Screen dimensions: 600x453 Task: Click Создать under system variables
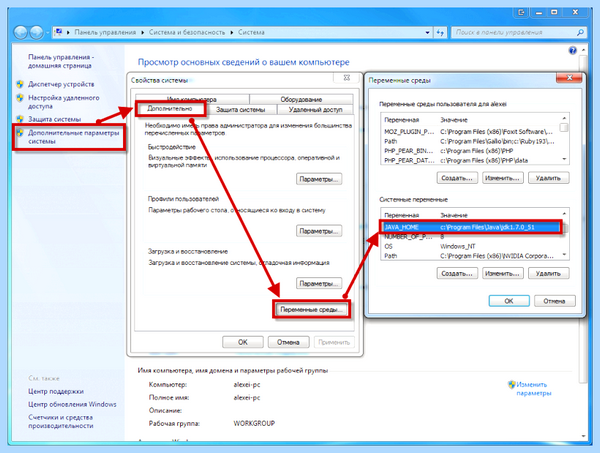pyautogui.click(x=457, y=274)
